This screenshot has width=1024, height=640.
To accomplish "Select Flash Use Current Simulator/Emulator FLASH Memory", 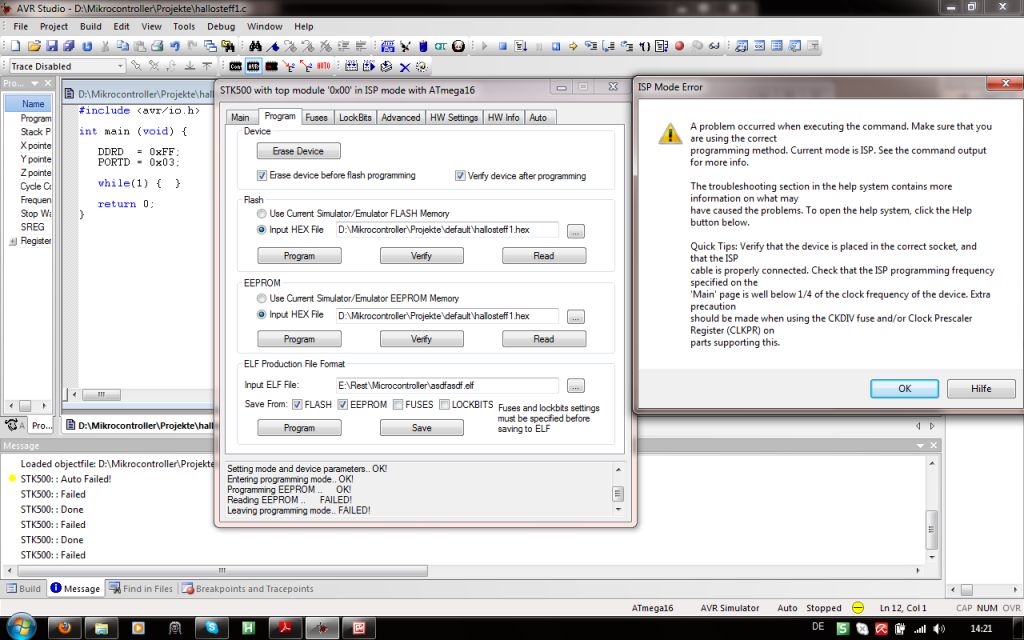I will point(261,214).
